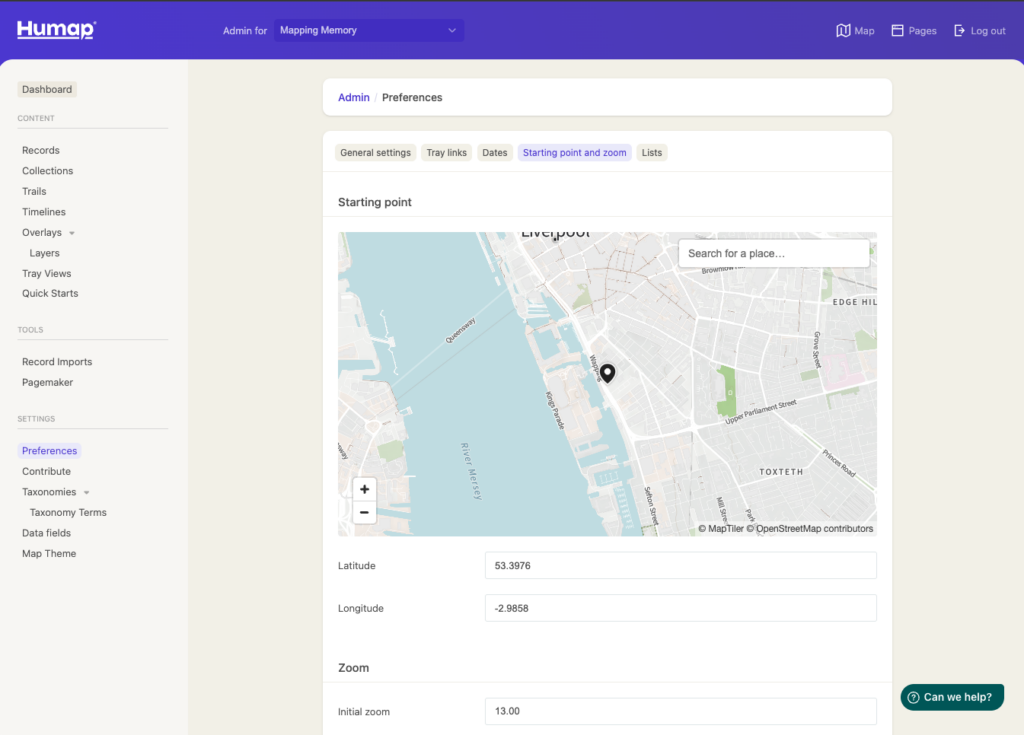Open the Map view icon
The image size is (1024, 735).
tap(843, 31)
